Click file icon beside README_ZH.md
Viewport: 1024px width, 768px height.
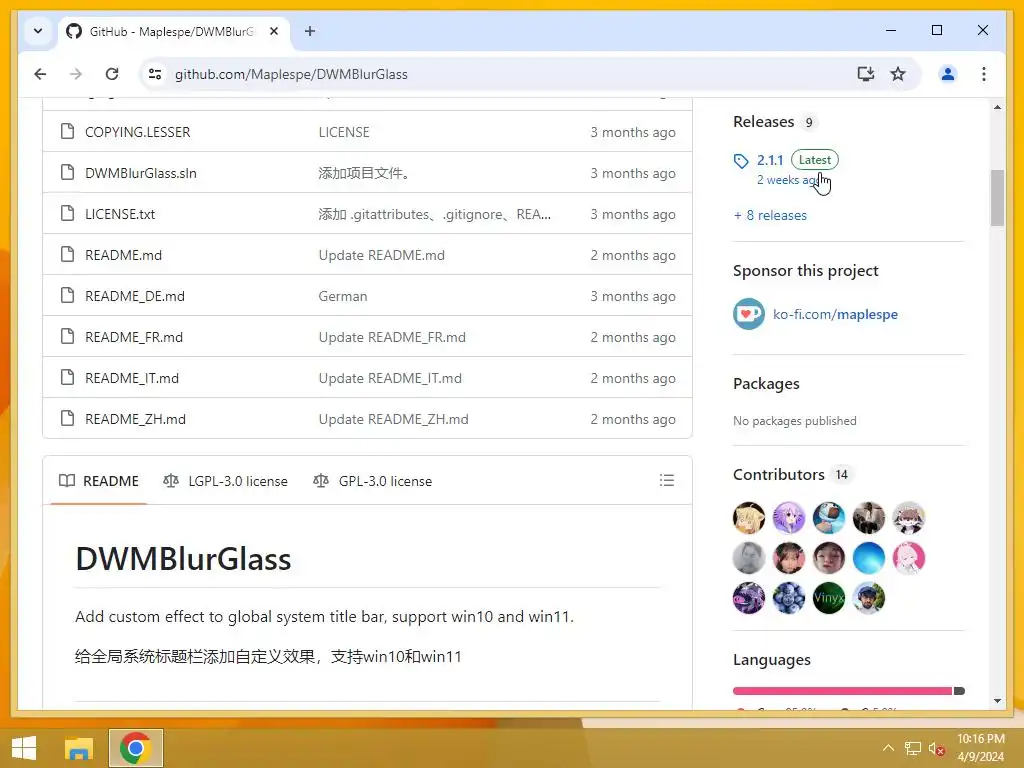coord(67,419)
